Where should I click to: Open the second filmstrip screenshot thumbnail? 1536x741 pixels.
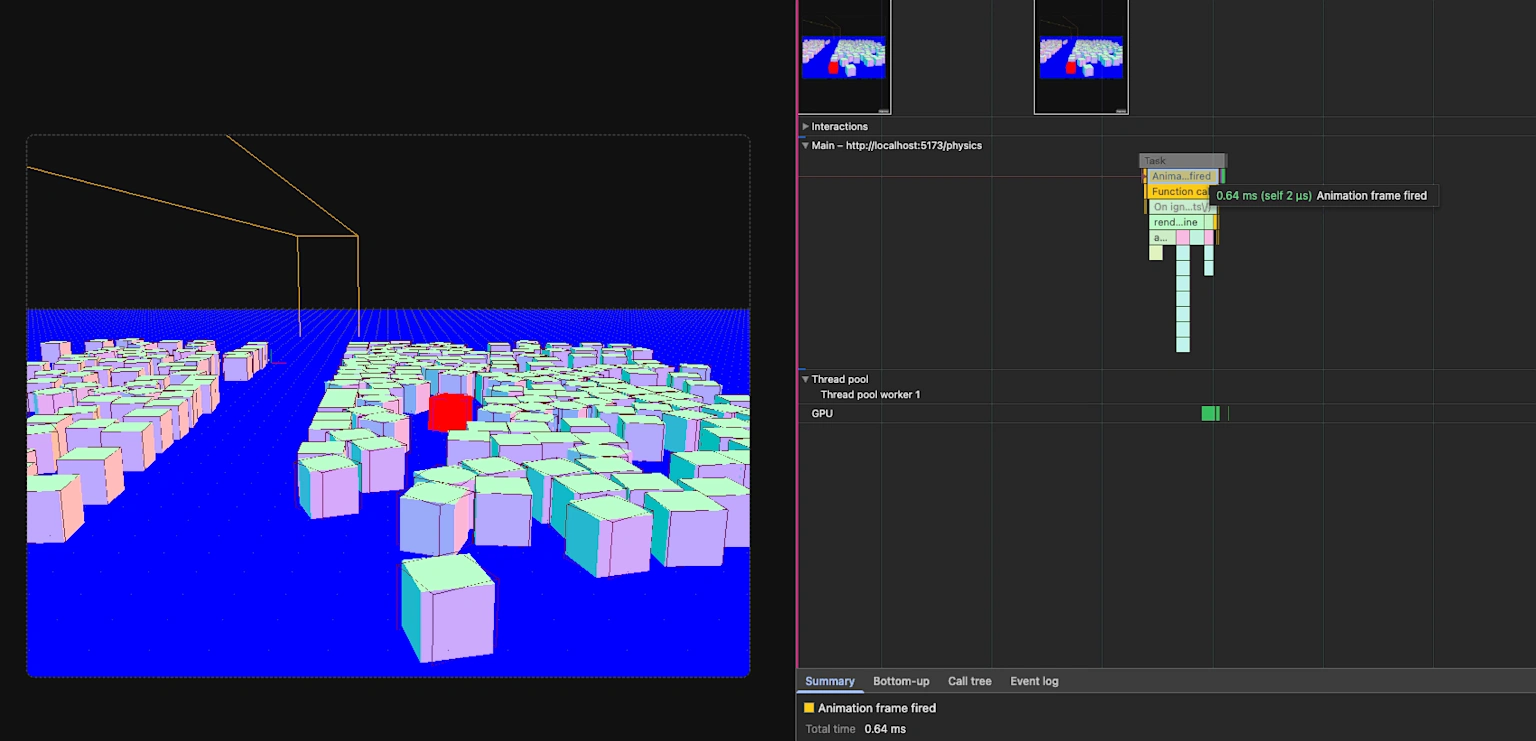[1081, 57]
